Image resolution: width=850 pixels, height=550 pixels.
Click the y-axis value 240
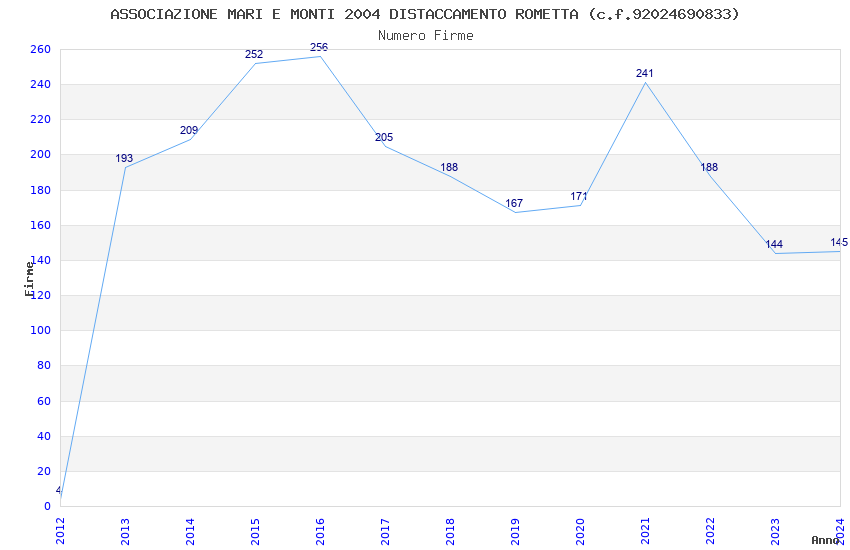point(41,85)
